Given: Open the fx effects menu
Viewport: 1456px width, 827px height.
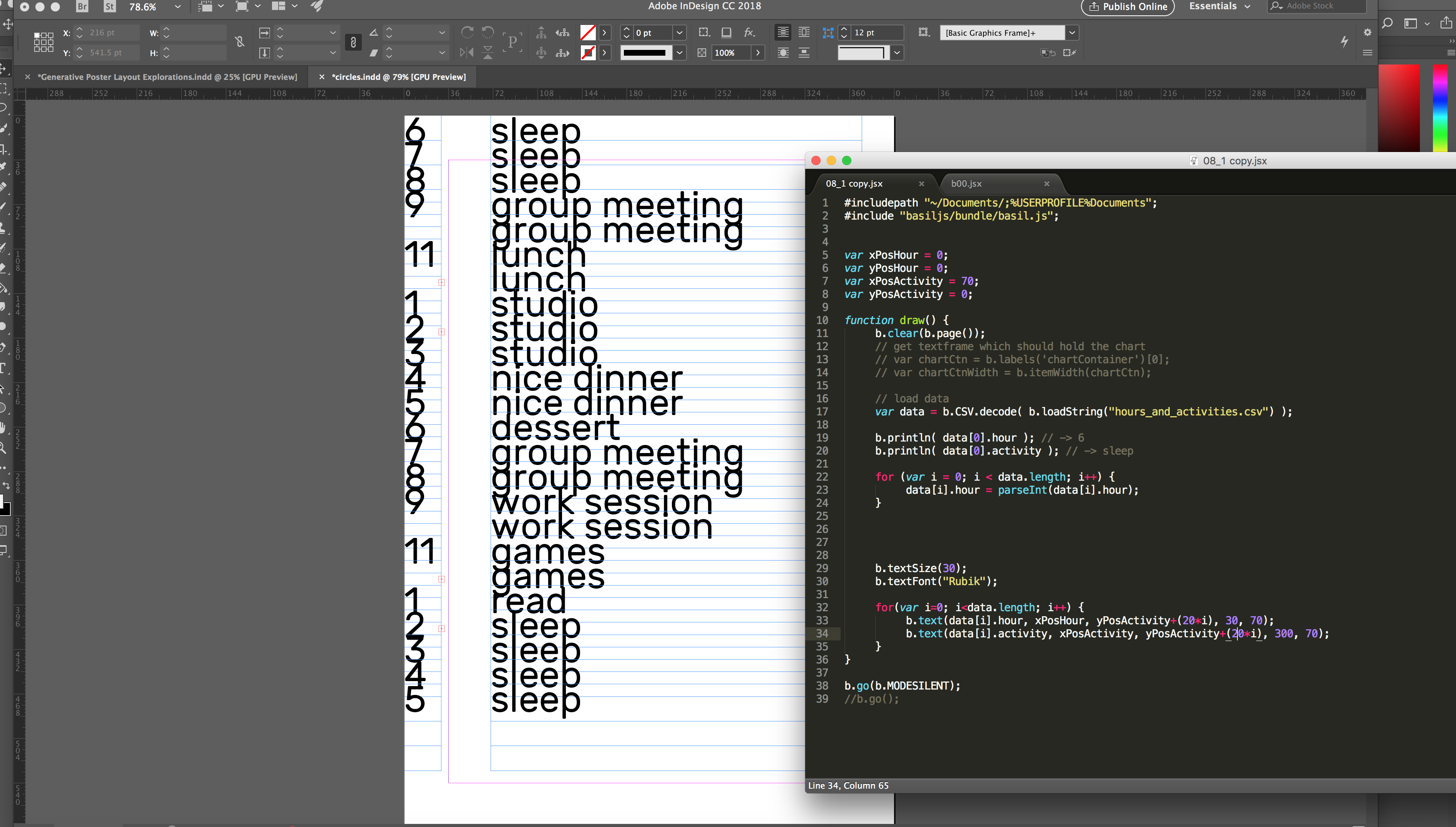Looking at the screenshot, I should pyautogui.click(x=750, y=32).
